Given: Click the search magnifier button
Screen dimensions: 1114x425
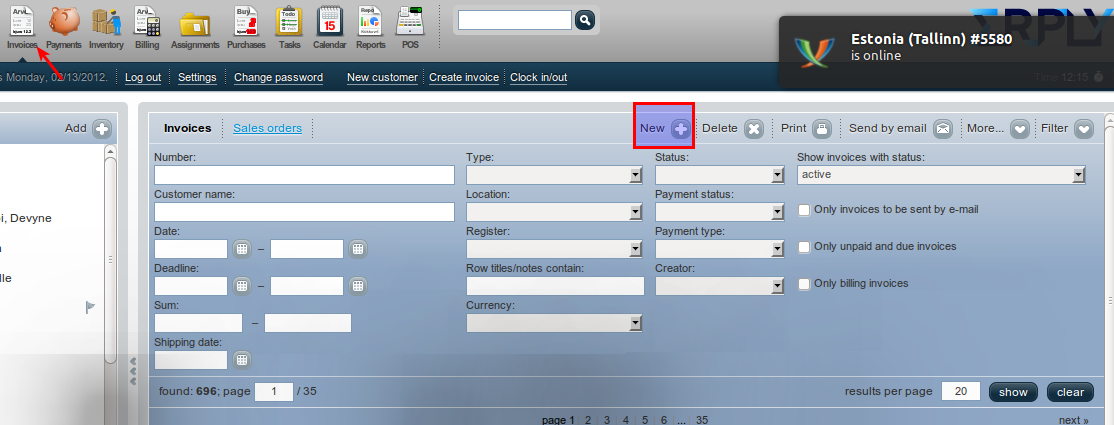Looking at the screenshot, I should click(x=584, y=20).
